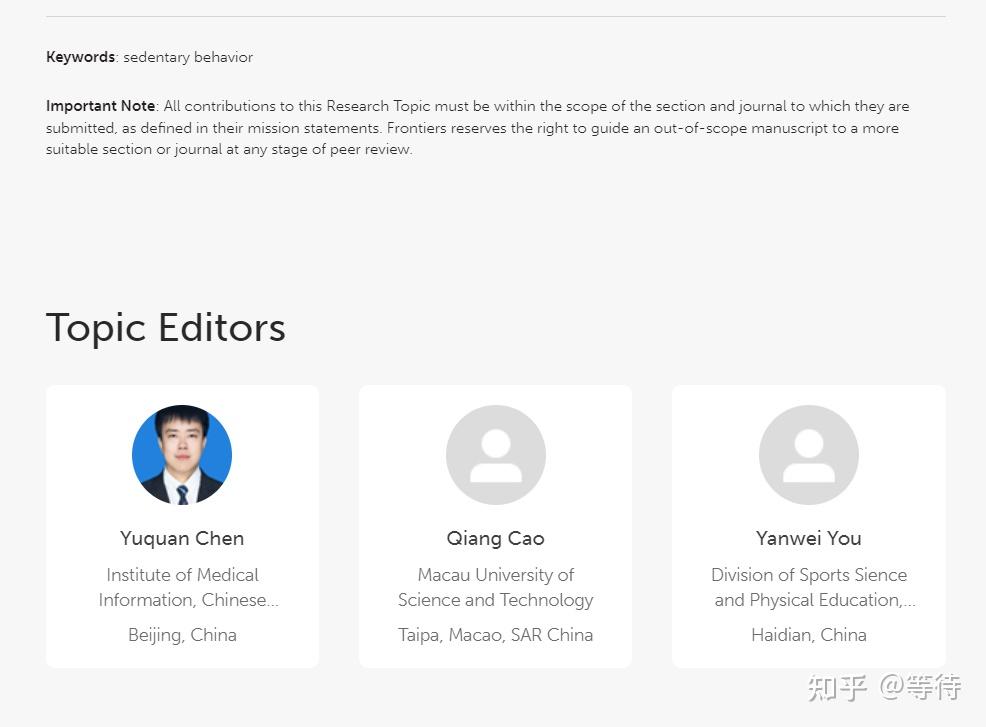Click the Division of Sports Sience affiliation
The image size is (986, 727).
(x=808, y=587)
